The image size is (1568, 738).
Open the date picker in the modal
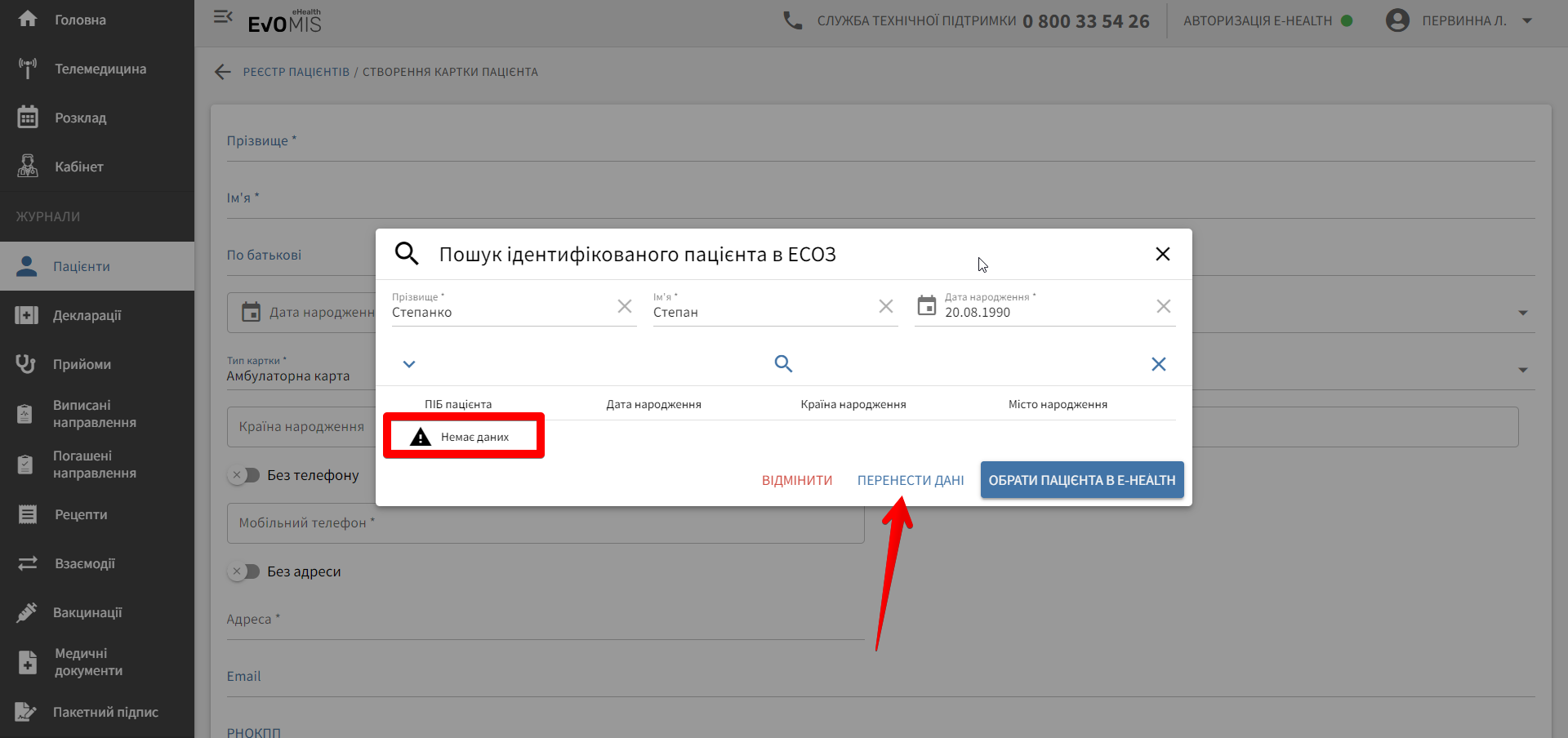[x=927, y=305]
